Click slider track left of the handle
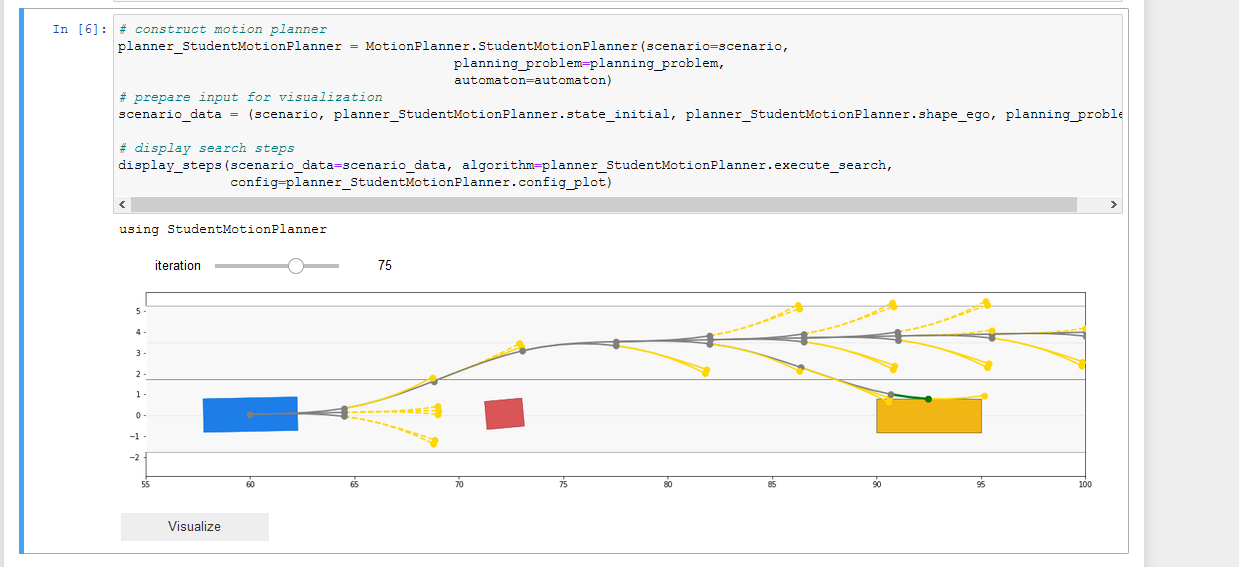Image resolution: width=1239 pixels, height=567 pixels. tap(250, 266)
